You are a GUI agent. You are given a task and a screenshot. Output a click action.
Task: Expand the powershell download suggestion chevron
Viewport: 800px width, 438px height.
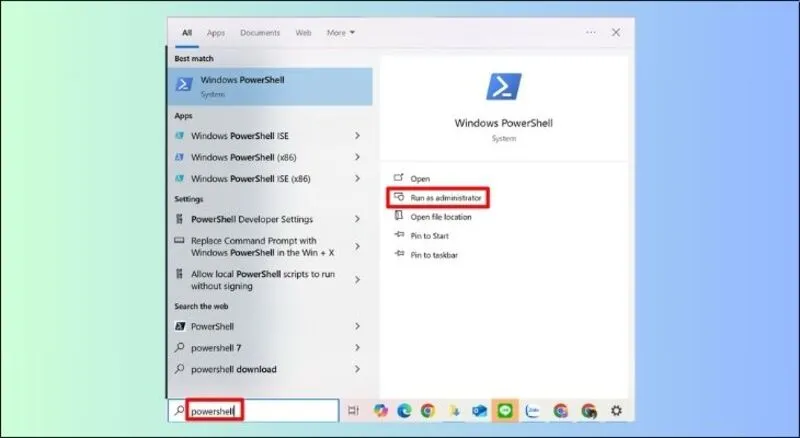pyautogui.click(x=357, y=369)
